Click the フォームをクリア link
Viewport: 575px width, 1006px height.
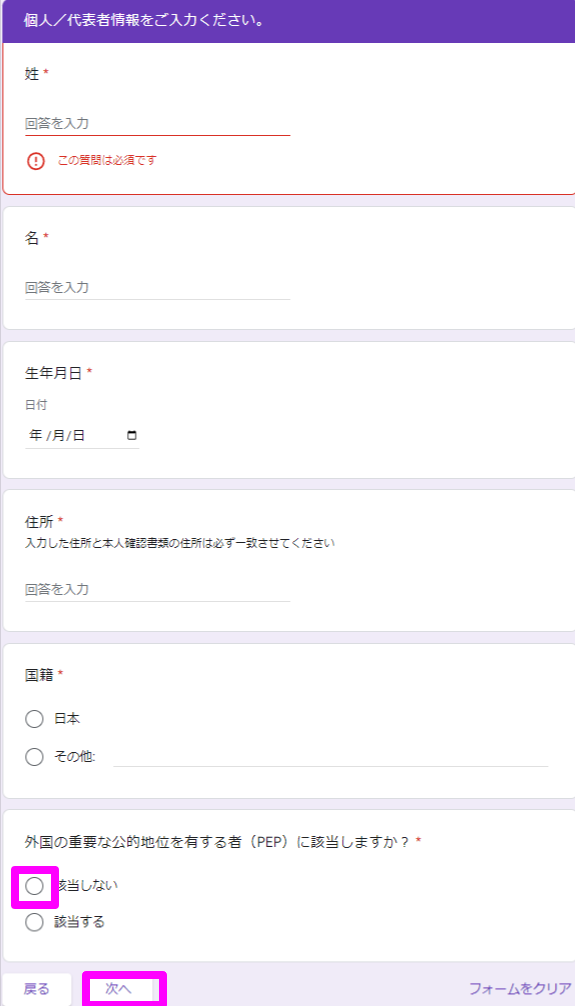tap(520, 988)
